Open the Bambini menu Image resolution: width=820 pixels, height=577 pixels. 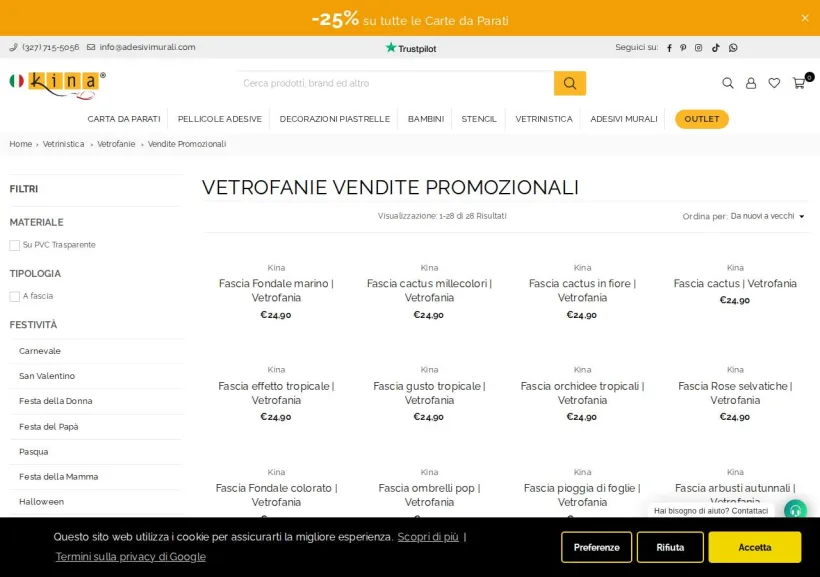tap(426, 119)
